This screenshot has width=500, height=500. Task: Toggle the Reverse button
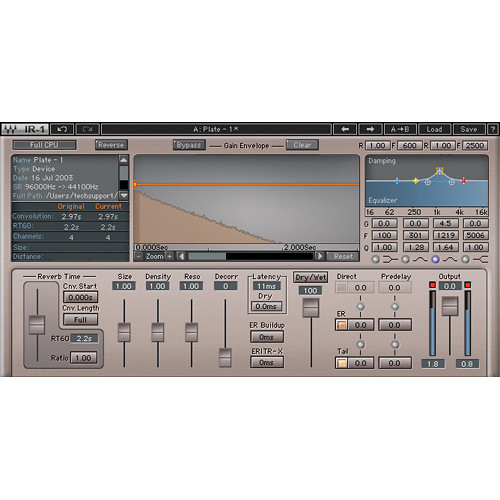tap(111, 145)
